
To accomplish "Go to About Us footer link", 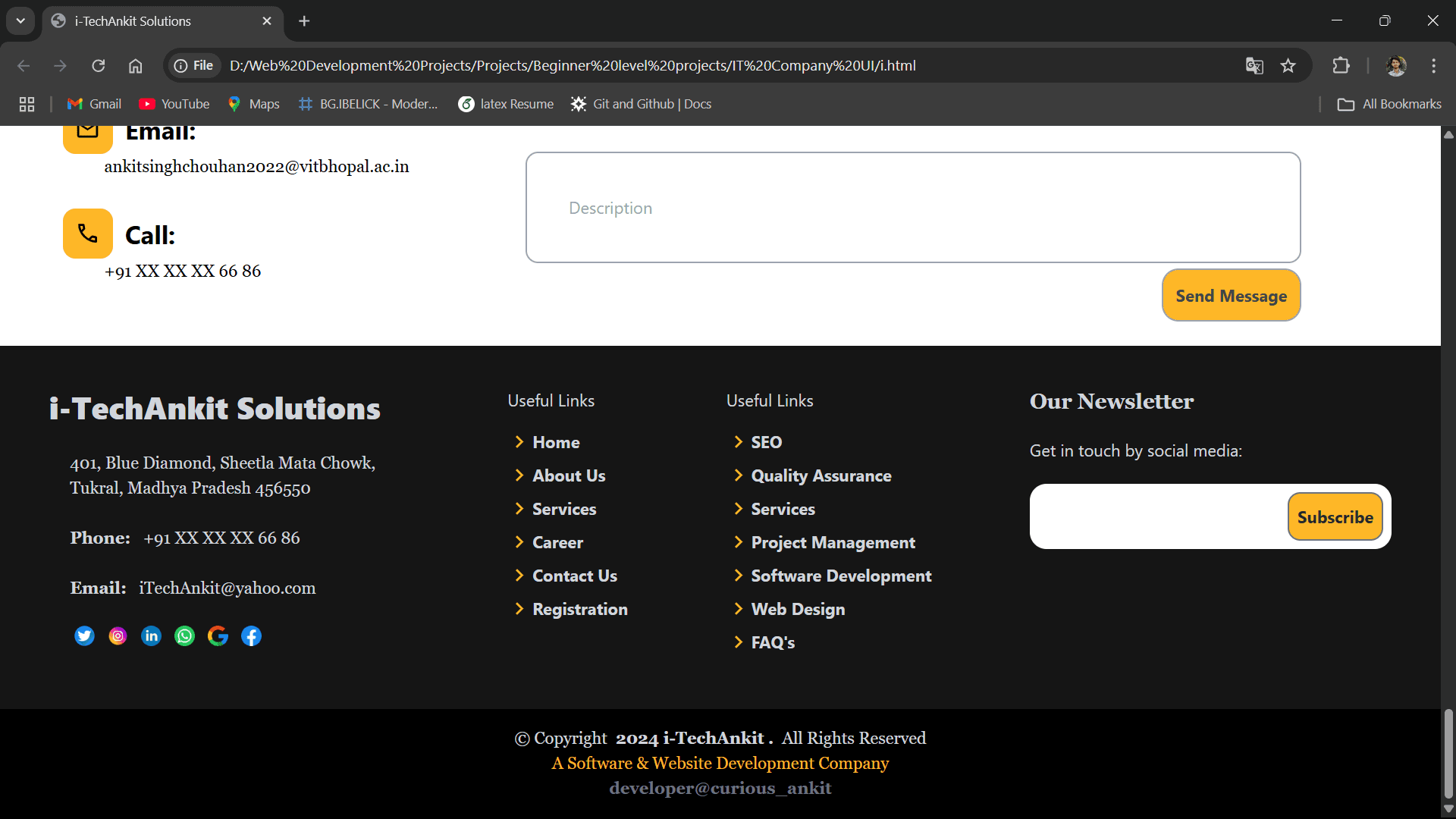I will point(569,475).
